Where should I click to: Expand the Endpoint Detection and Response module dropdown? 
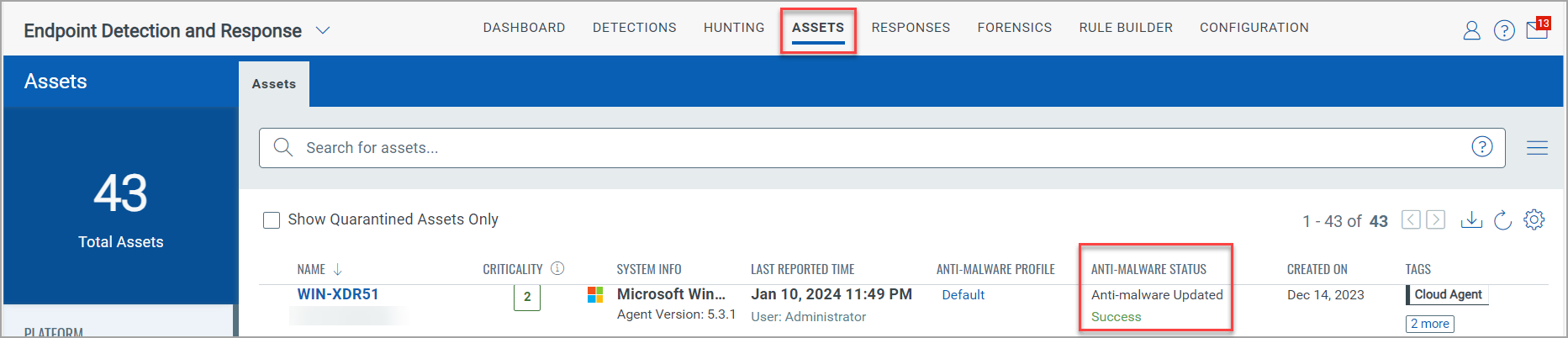point(323,30)
